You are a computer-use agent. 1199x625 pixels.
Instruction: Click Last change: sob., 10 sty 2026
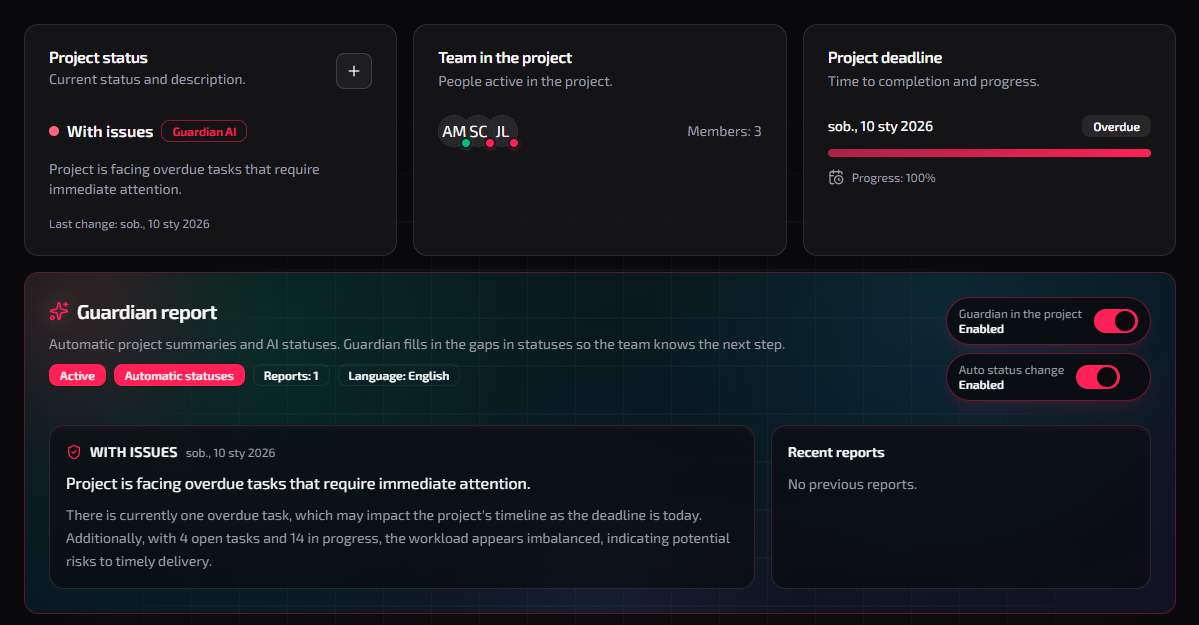(129, 224)
